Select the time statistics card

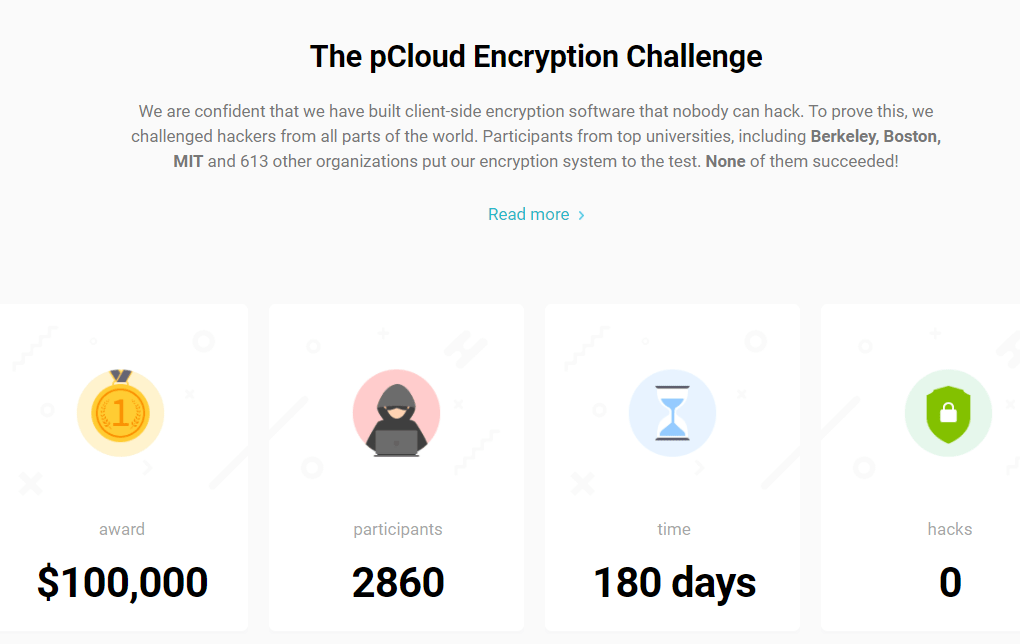[x=673, y=467]
